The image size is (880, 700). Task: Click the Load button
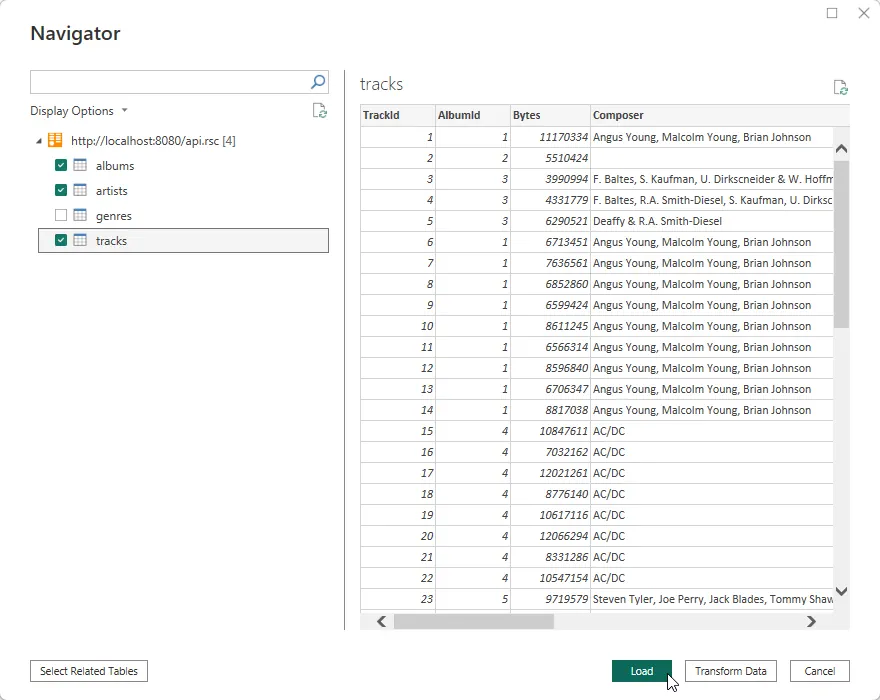[x=642, y=671]
